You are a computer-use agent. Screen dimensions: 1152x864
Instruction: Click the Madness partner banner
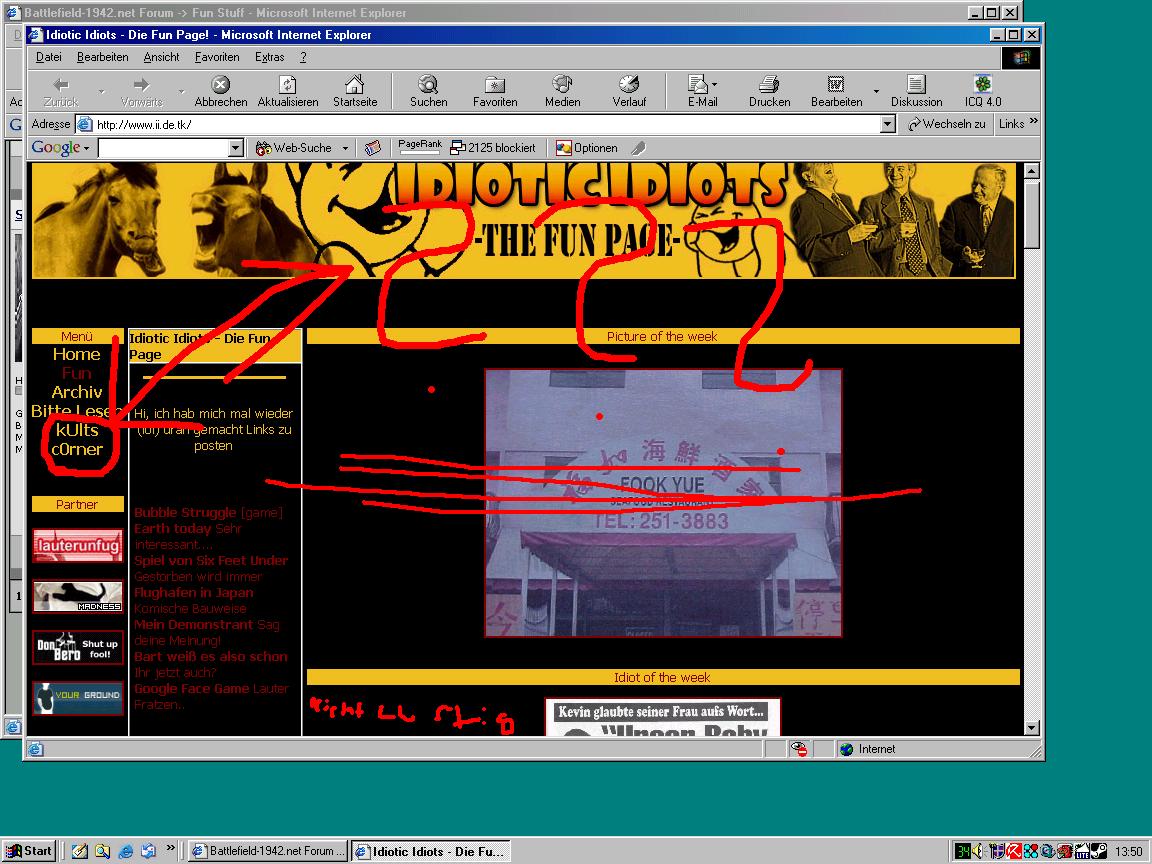[78, 597]
